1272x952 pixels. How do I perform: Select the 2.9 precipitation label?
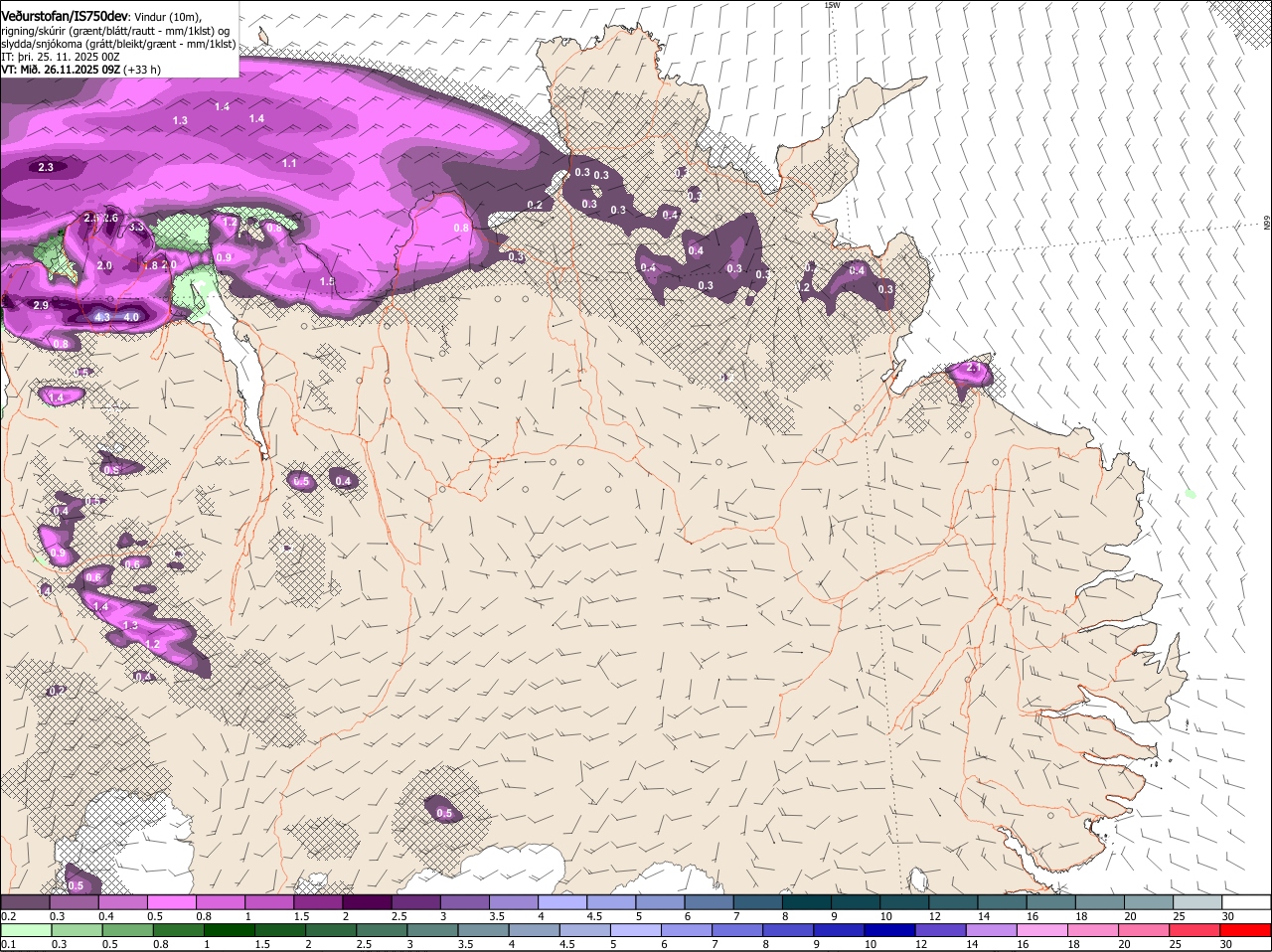[41, 305]
